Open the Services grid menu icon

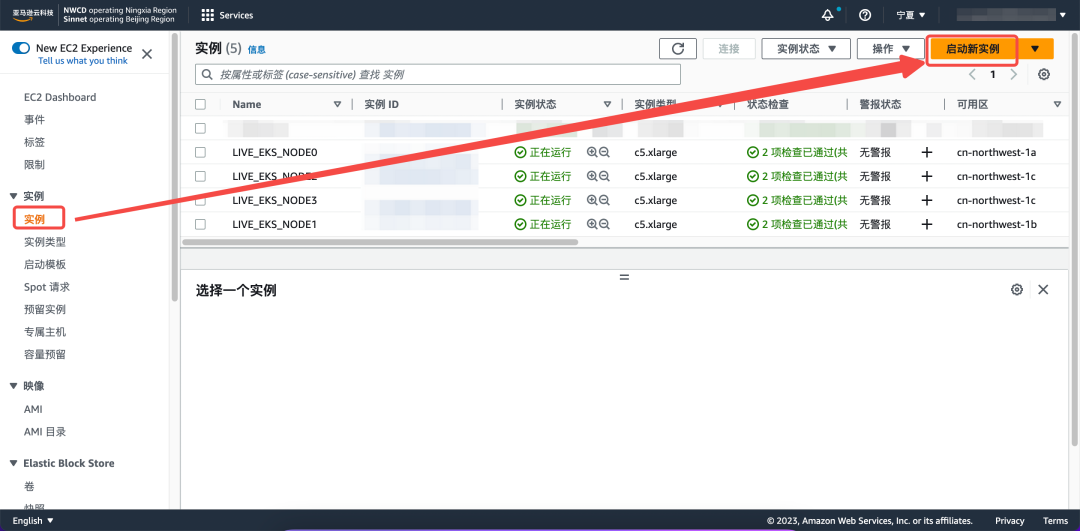[207, 15]
